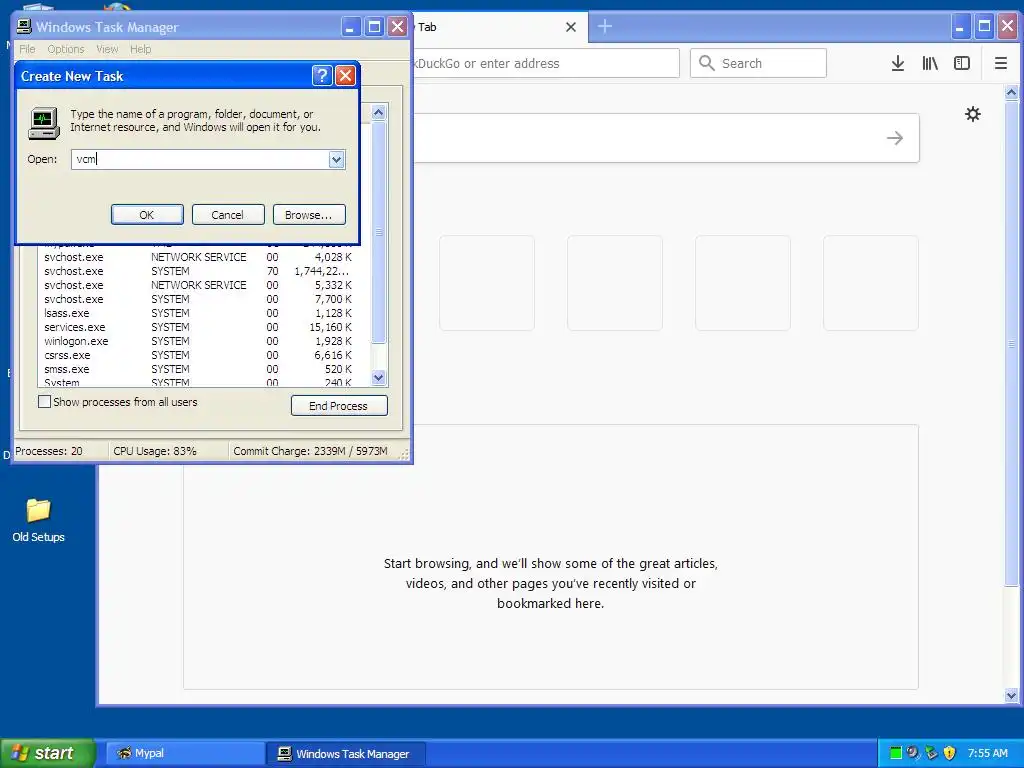Select the browser Tab label
The image size is (1024, 768).
pos(427,27)
